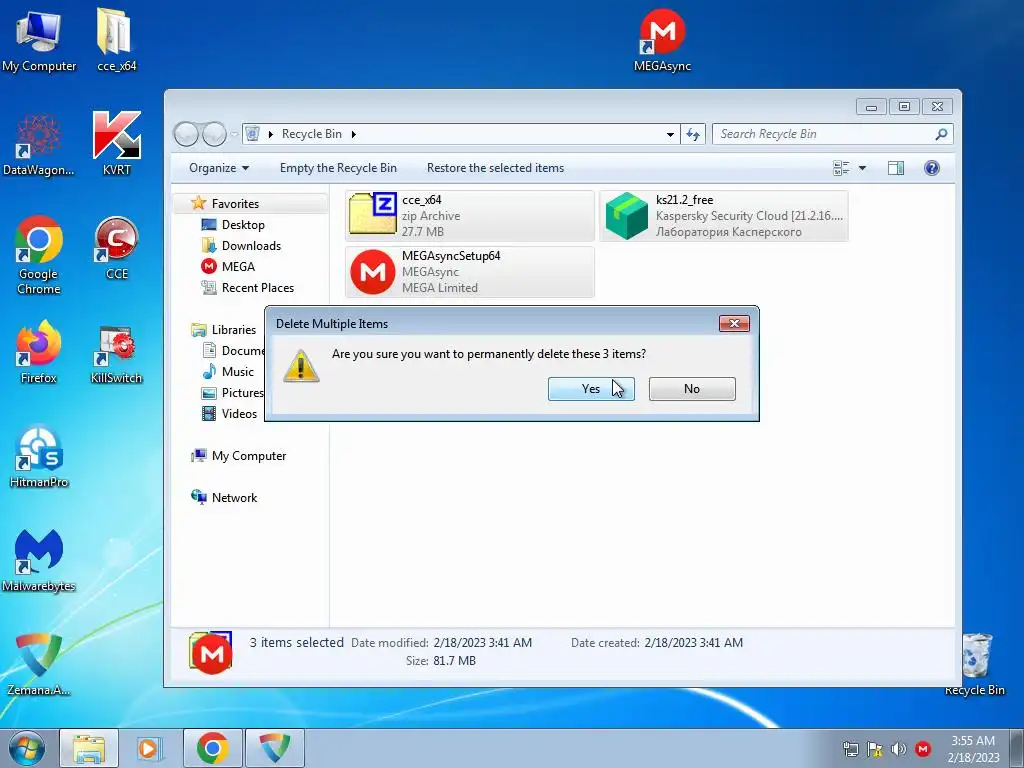
Task: Open Malwarebytes desktop shortcut
Action: [x=39, y=560]
